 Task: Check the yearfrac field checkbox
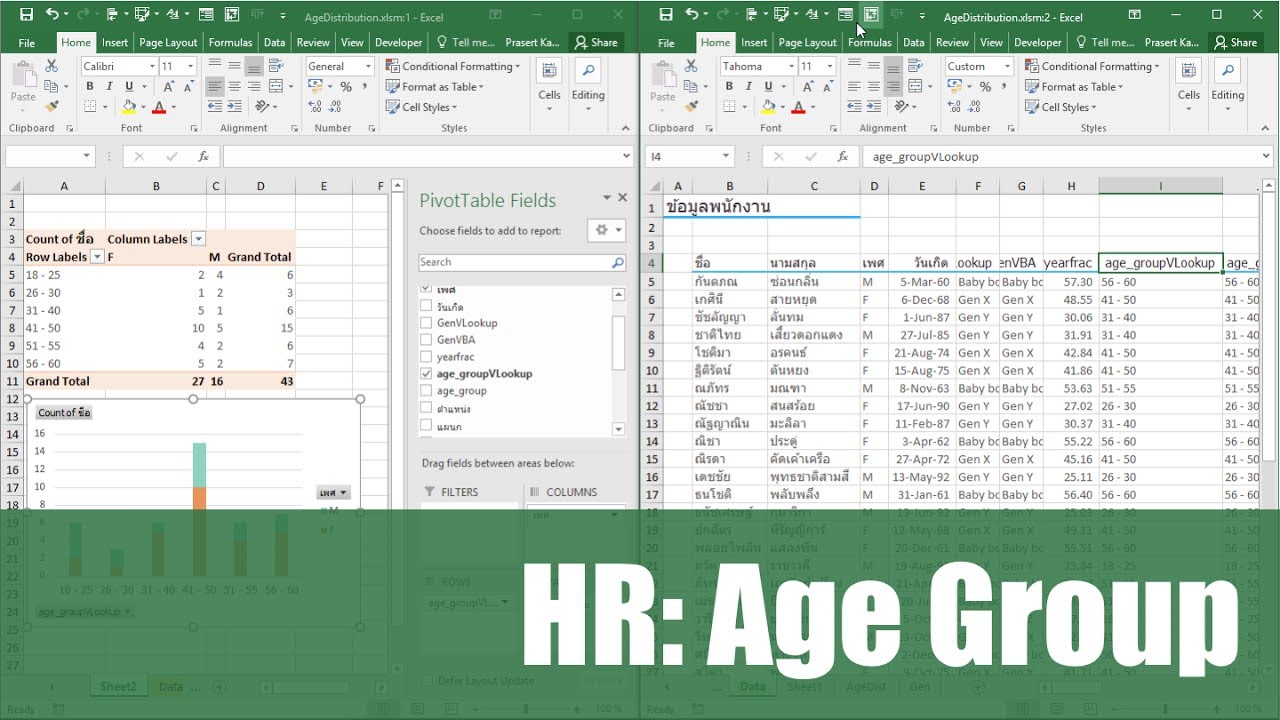click(427, 357)
